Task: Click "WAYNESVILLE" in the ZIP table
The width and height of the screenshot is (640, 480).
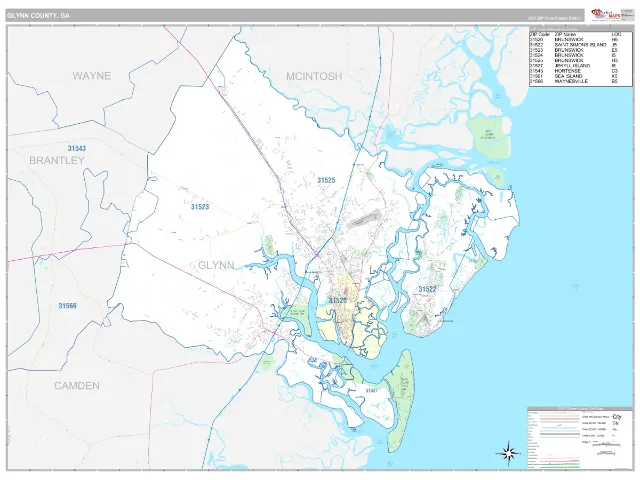Action: coord(571,81)
